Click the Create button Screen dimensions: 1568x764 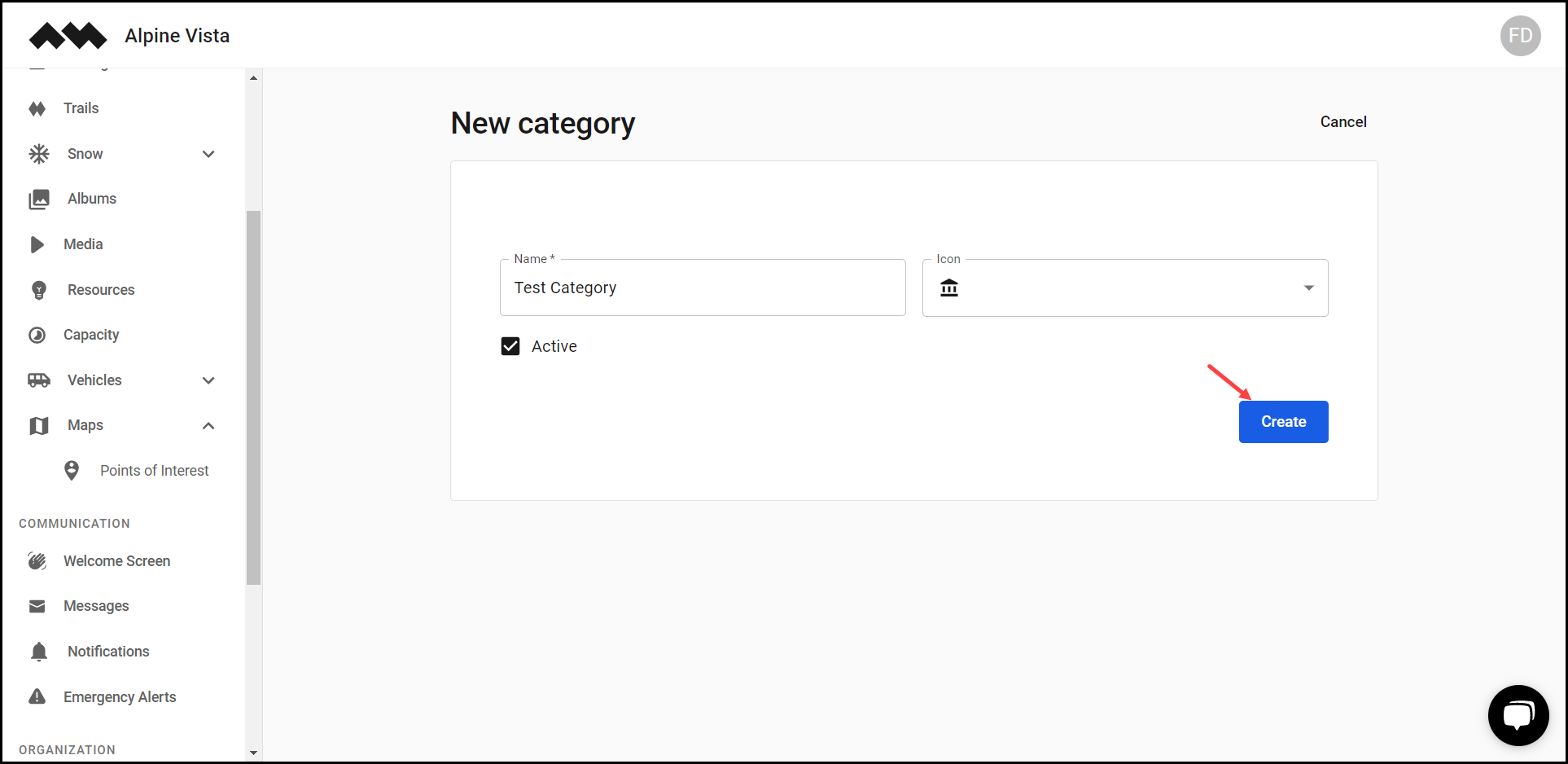pos(1283,421)
